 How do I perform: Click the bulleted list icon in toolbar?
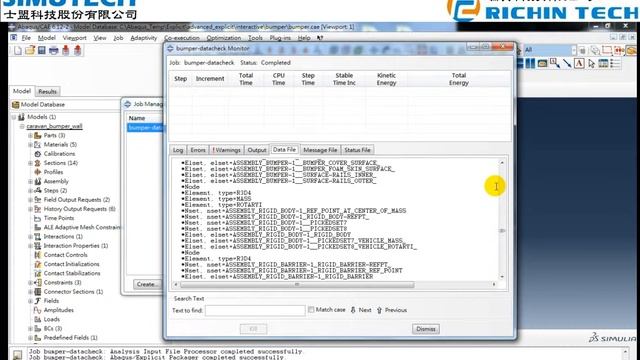click(x=615, y=63)
